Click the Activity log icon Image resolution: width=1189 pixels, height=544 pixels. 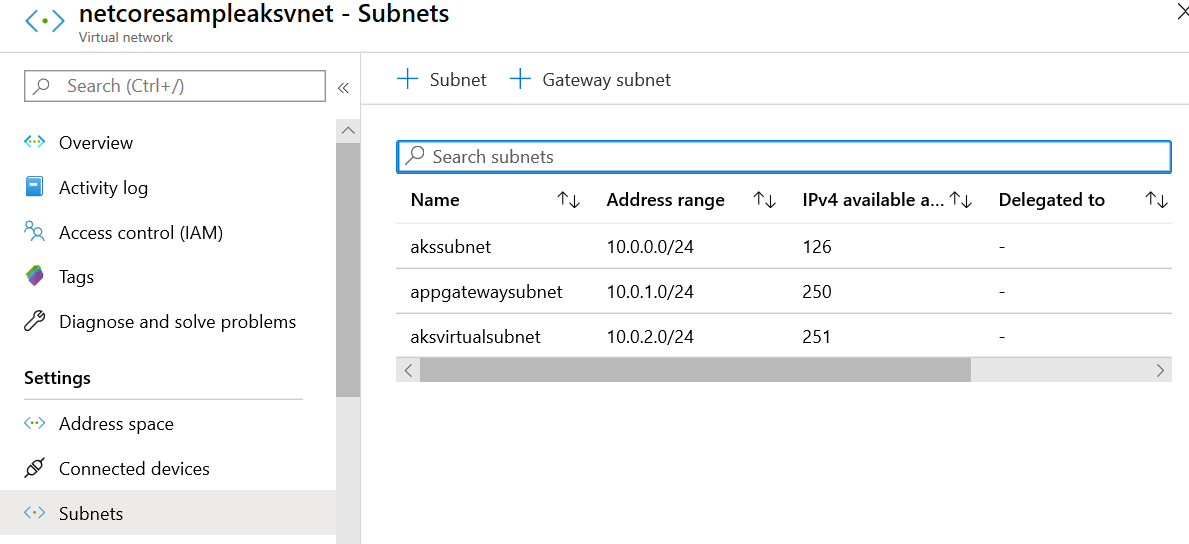click(x=35, y=187)
